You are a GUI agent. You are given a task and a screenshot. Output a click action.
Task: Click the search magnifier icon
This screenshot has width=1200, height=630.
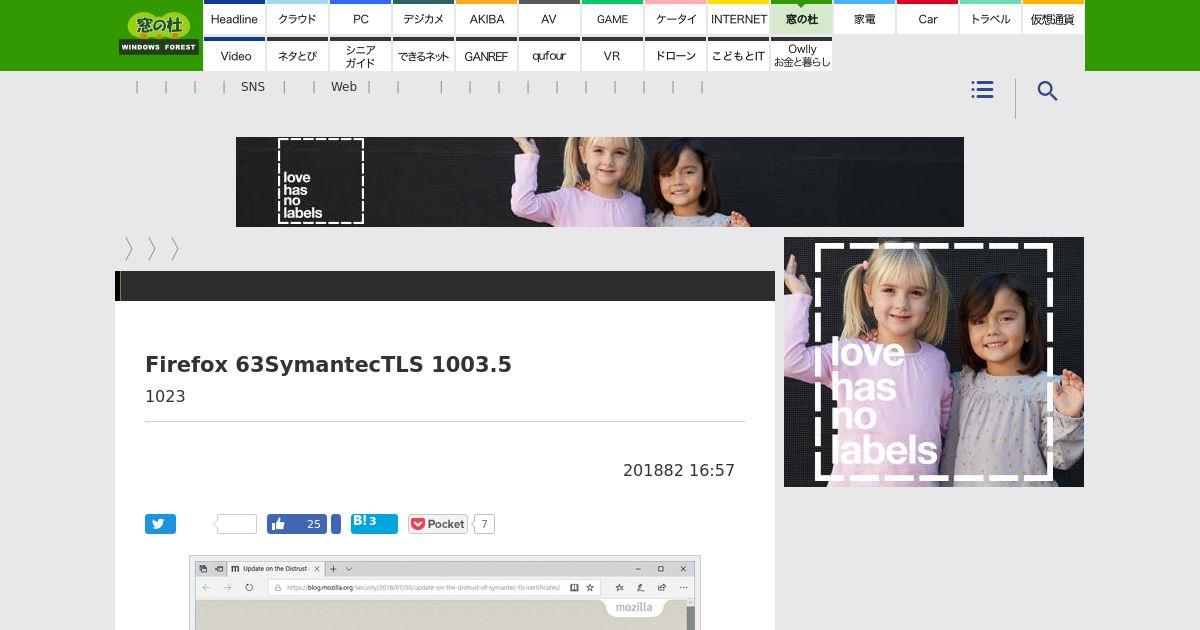click(1047, 91)
